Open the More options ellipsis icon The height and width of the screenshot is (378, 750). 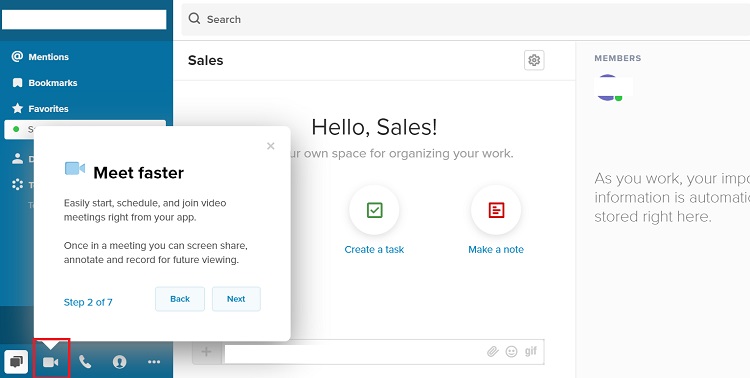[154, 362]
